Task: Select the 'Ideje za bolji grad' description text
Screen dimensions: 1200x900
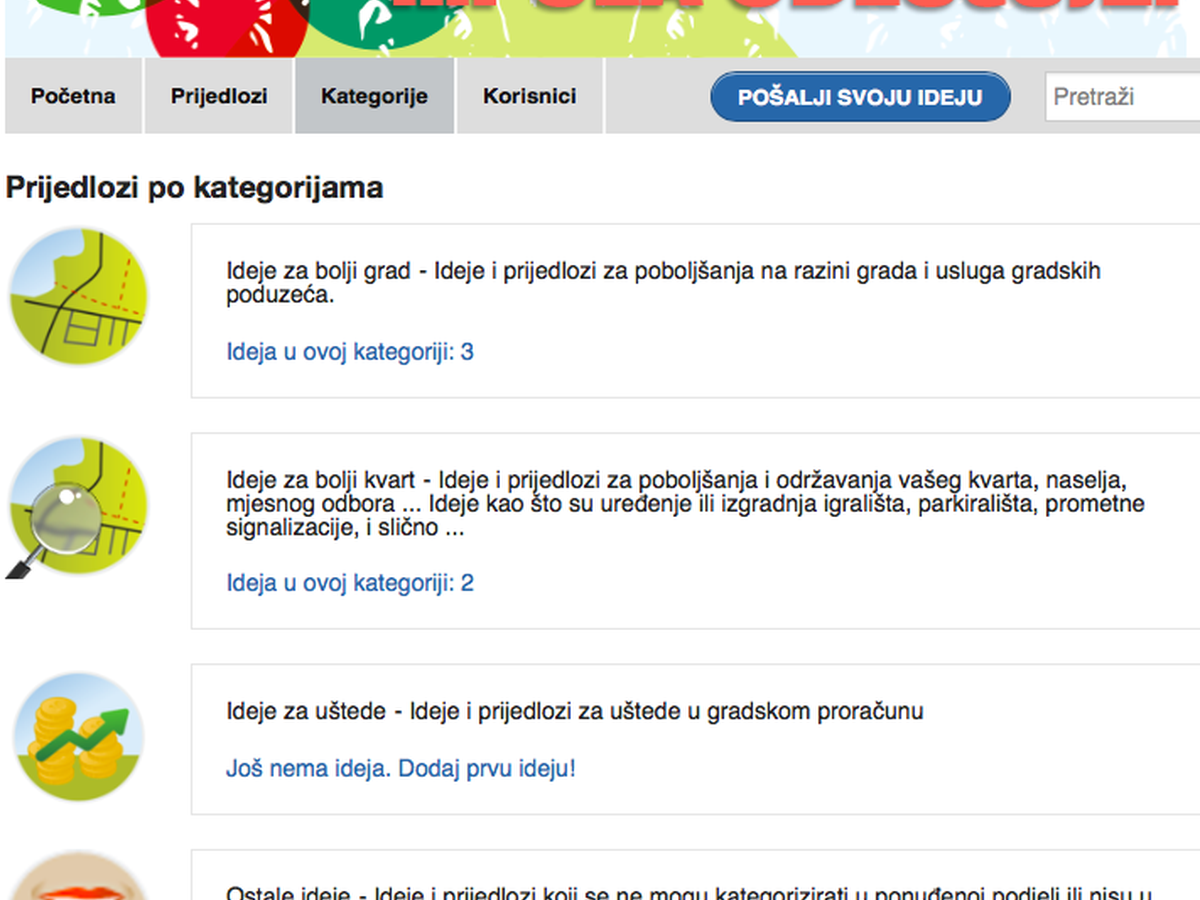Action: (x=664, y=283)
